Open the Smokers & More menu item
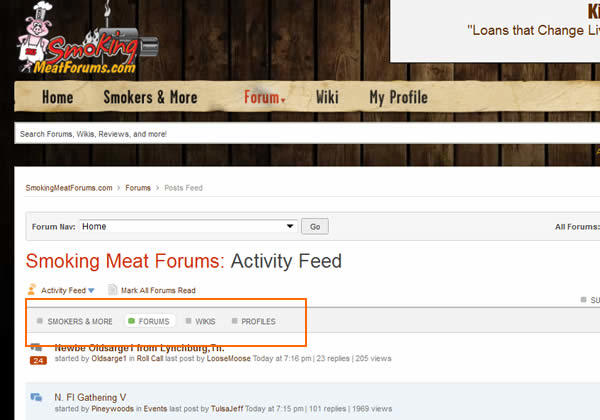Screen dimensions: 600x420 click(150, 97)
